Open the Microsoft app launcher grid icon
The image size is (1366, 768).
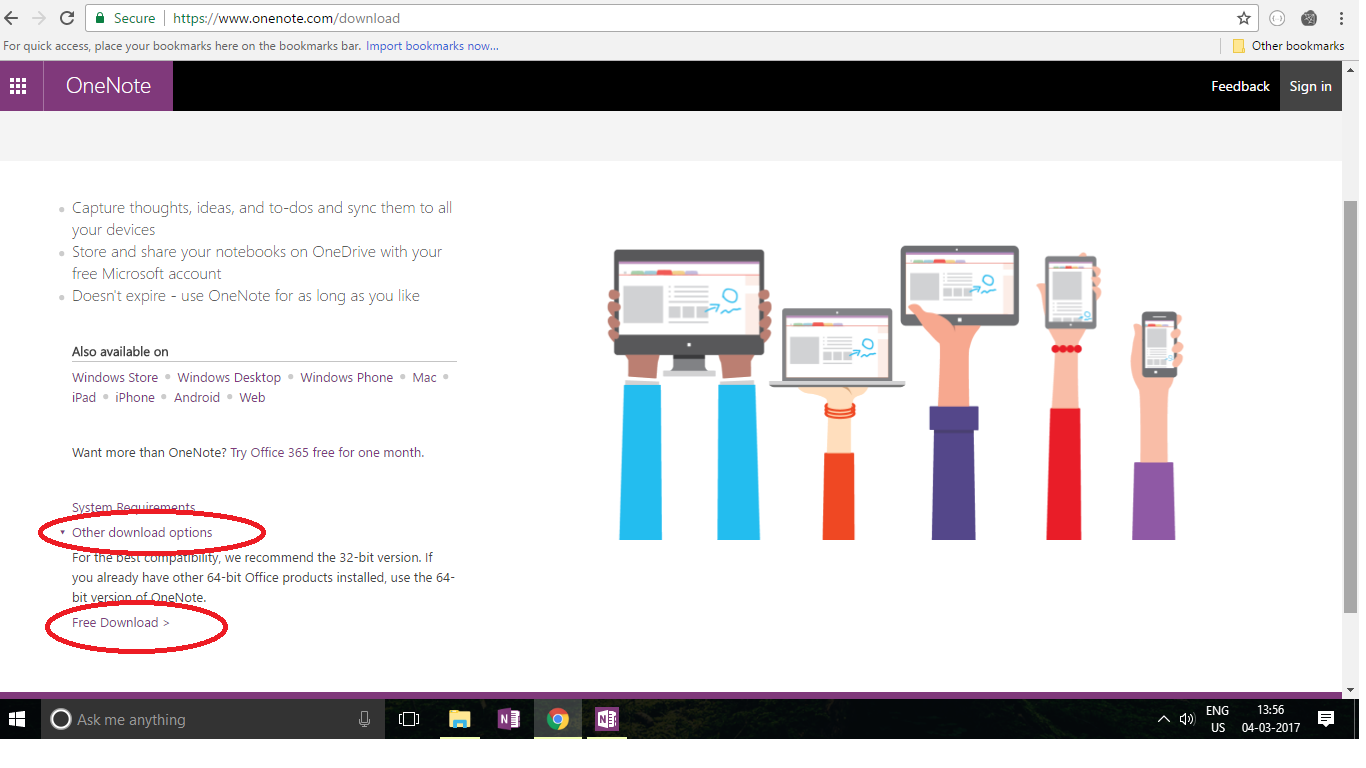pos(18,86)
